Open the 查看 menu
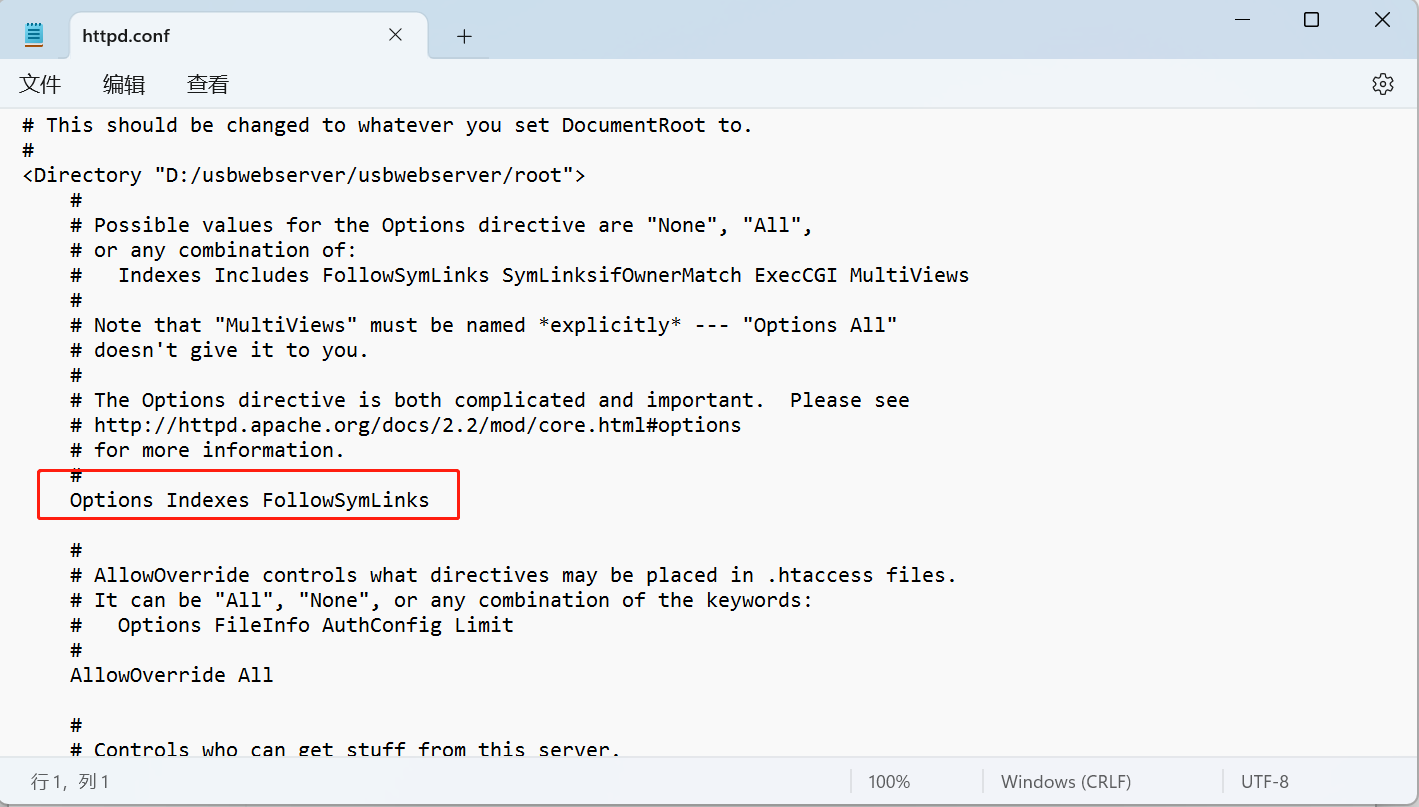1419x807 pixels. pos(208,85)
